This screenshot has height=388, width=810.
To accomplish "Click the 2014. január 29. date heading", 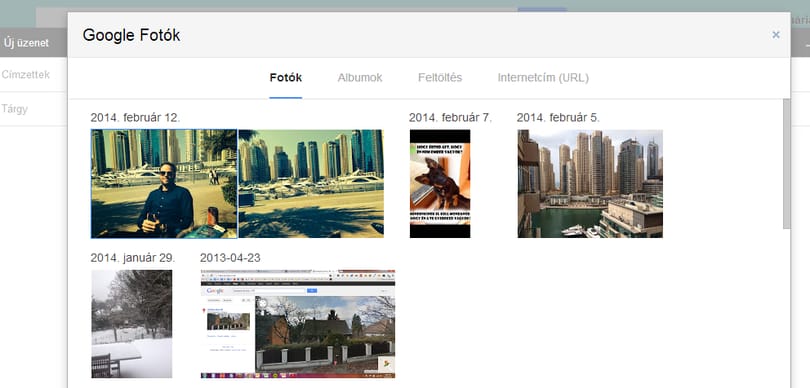I will tap(133, 258).
